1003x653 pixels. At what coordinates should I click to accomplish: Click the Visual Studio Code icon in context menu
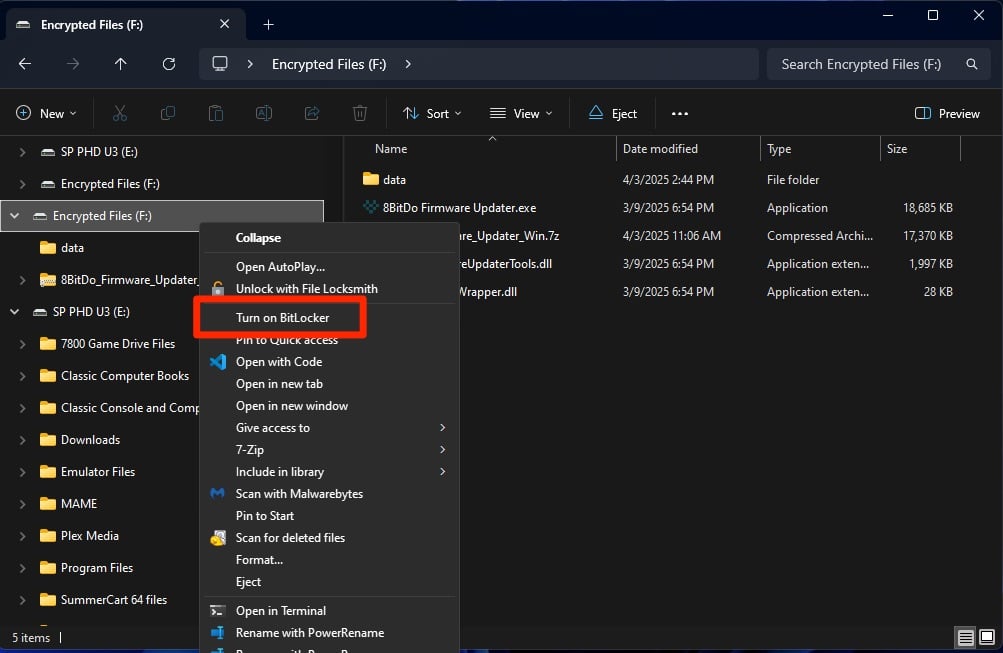(x=218, y=362)
